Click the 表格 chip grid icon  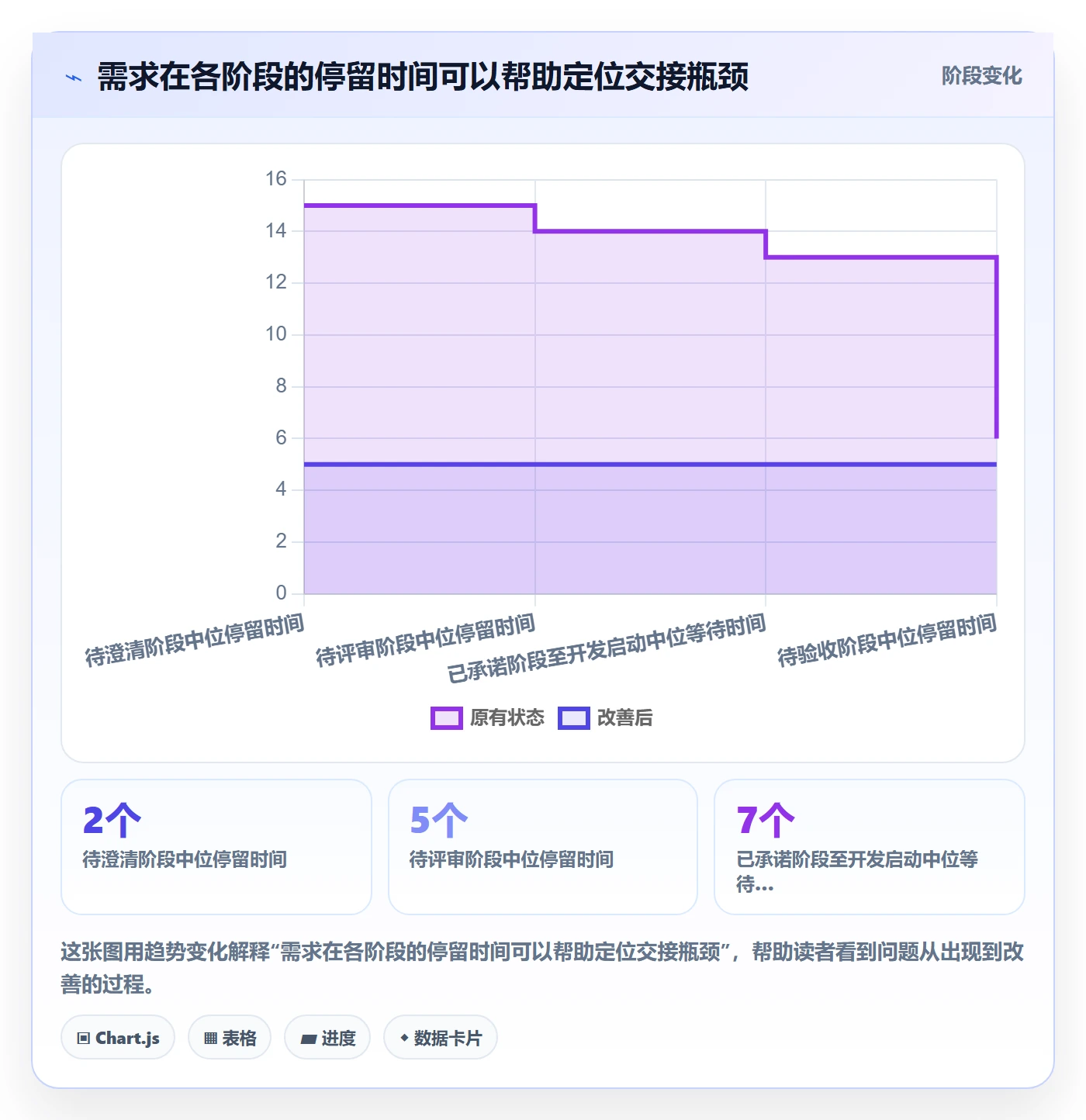[210, 1039]
